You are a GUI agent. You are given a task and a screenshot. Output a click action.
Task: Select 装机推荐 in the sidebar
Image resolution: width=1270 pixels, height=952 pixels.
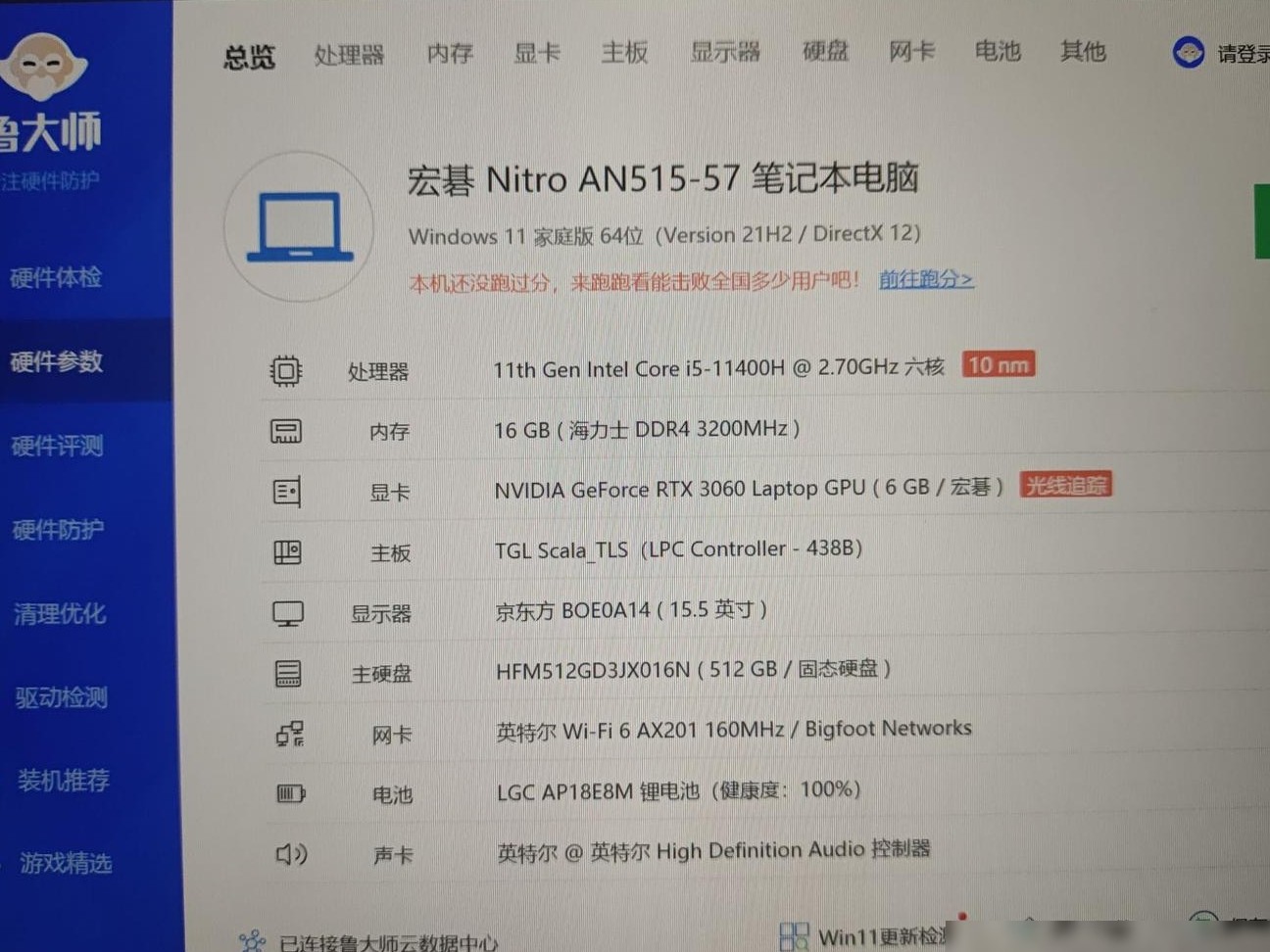[64, 781]
